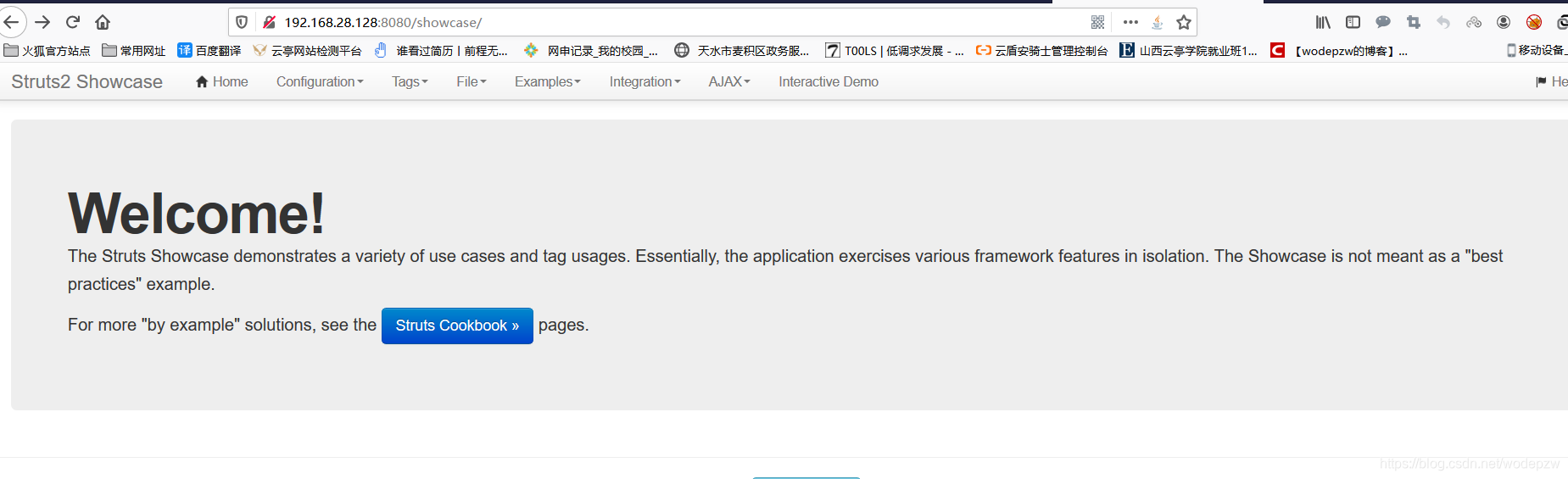
Task: Reload the current page
Action: coord(73,22)
